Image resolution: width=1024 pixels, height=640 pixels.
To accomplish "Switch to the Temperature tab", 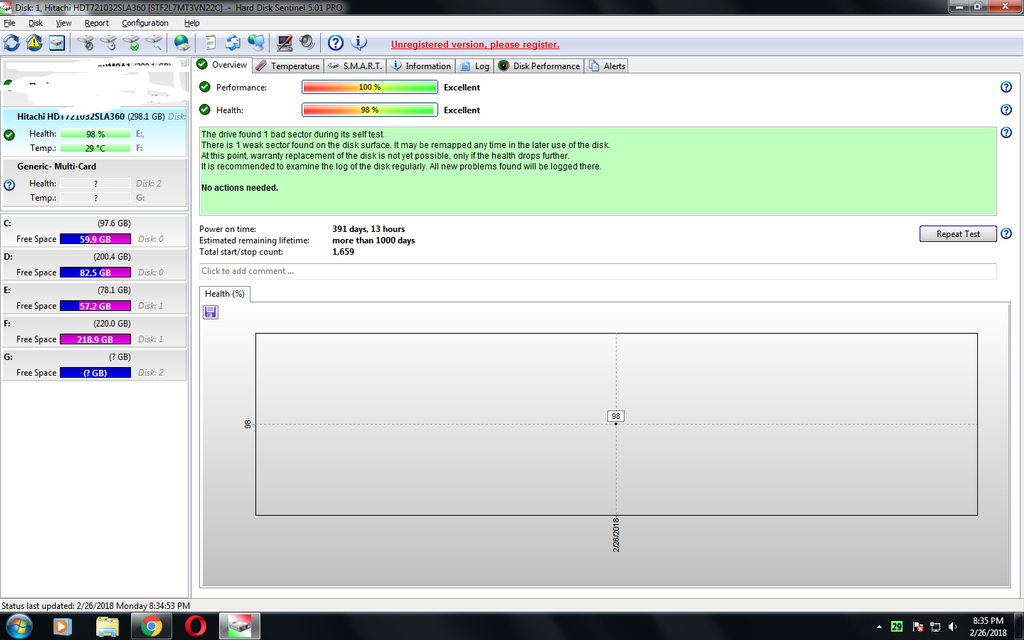I will tap(288, 66).
